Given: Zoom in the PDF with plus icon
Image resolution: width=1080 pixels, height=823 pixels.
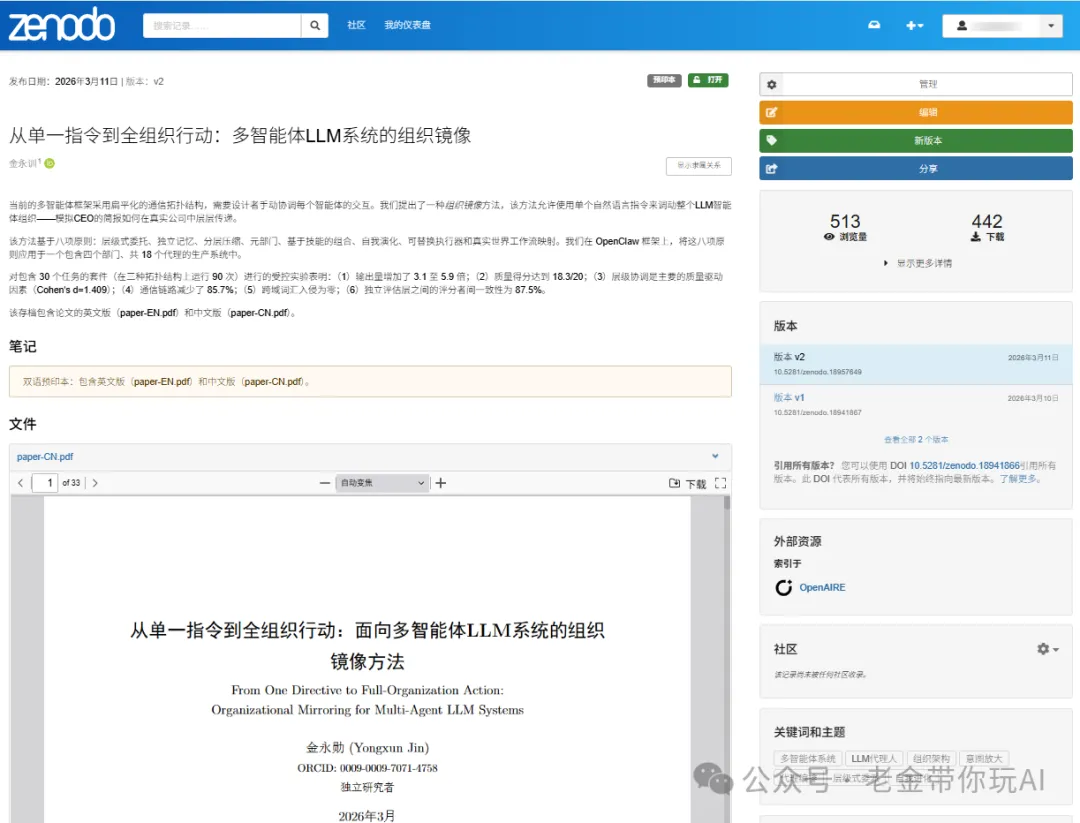Looking at the screenshot, I should [441, 483].
